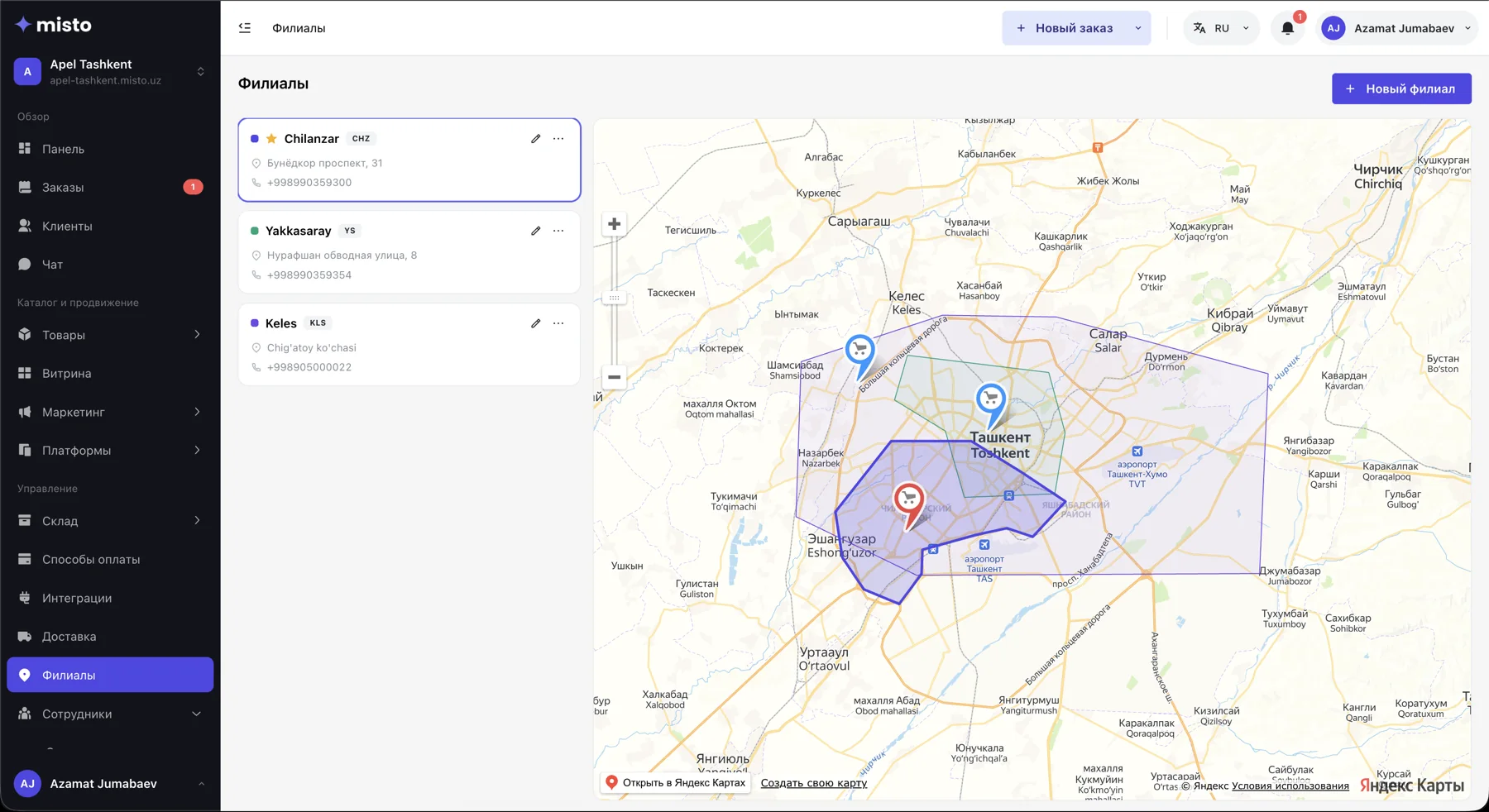Viewport: 1489px width, 812px height.
Task: Zoom out on the map
Action: 614,377
